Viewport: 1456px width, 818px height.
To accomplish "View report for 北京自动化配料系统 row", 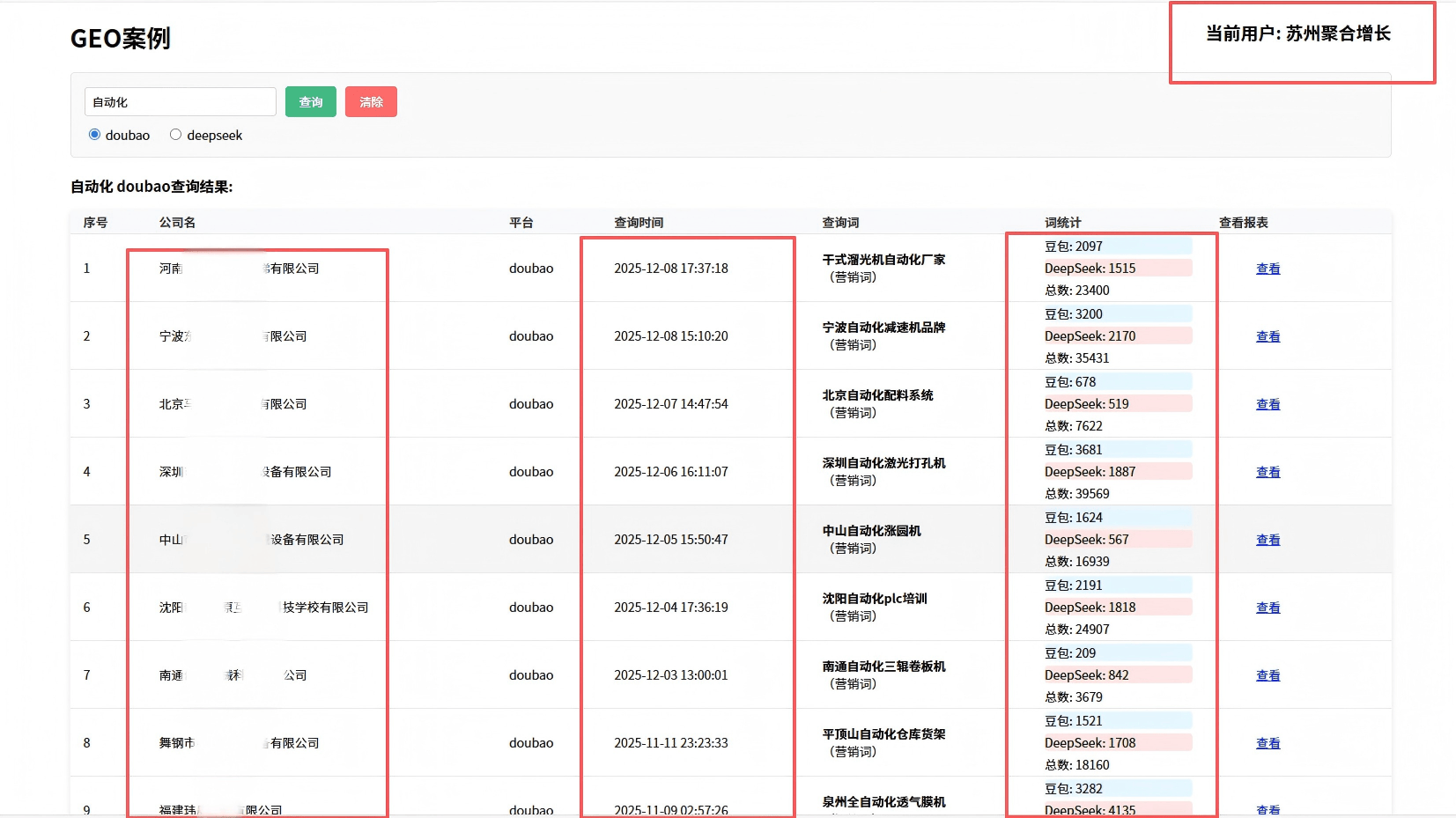I will 1268,404.
